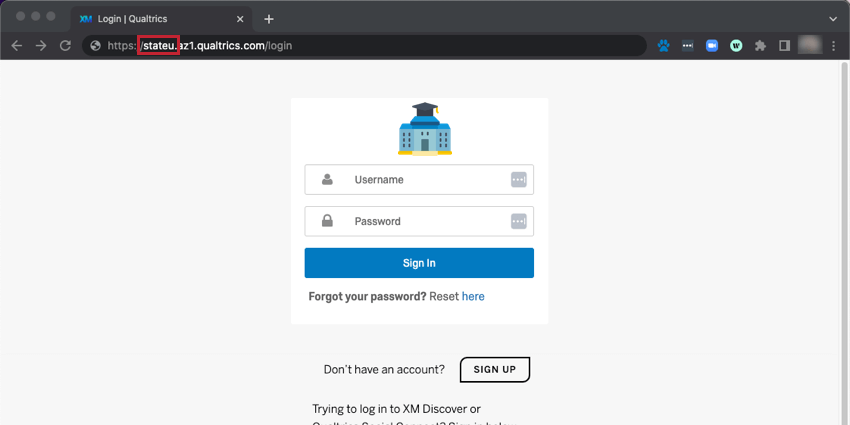Select the Login | Qualtrics tab
Image resolution: width=850 pixels, height=425 pixels.
(162, 19)
